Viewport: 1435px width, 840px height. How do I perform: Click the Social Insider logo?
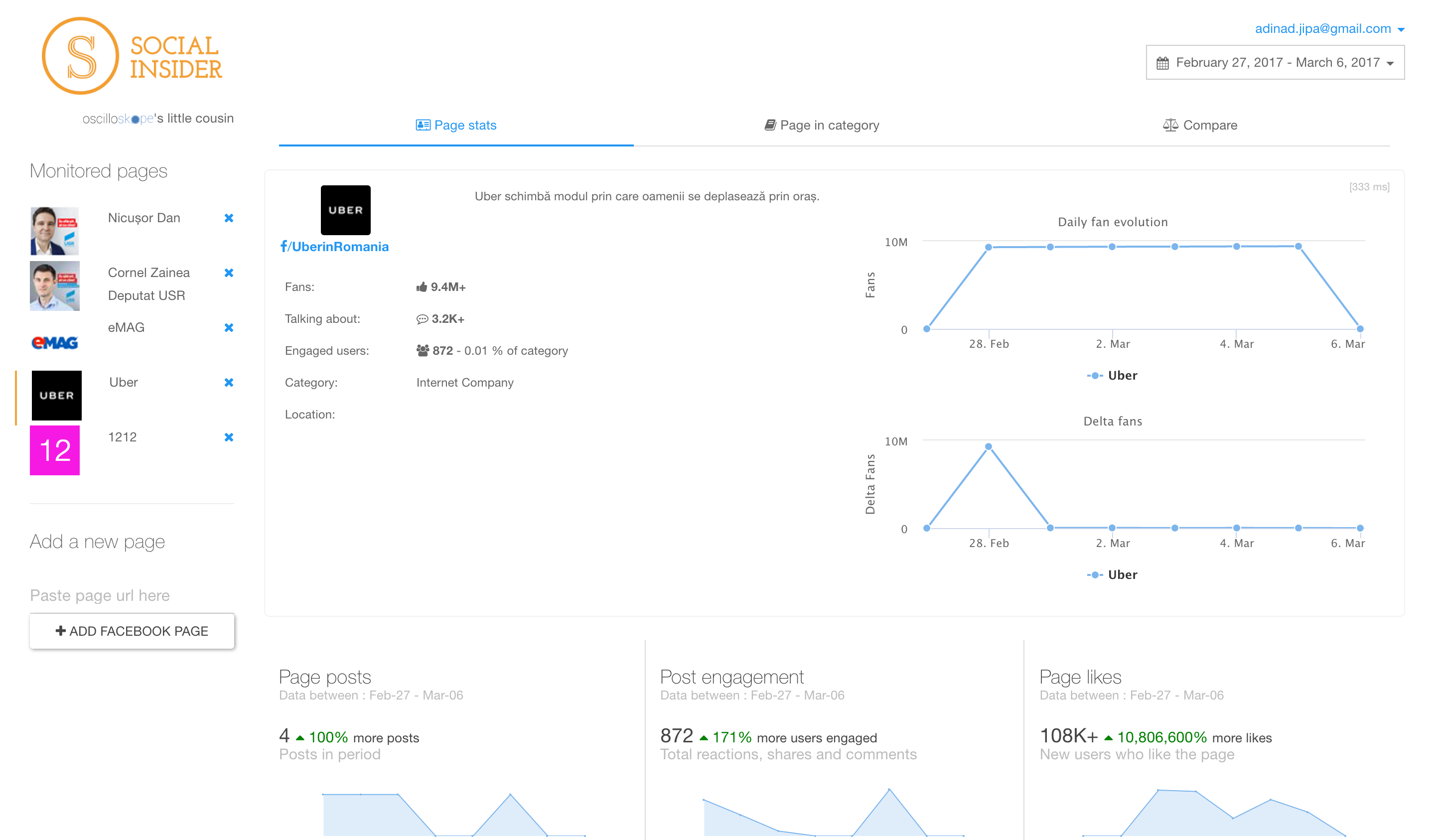[x=132, y=56]
